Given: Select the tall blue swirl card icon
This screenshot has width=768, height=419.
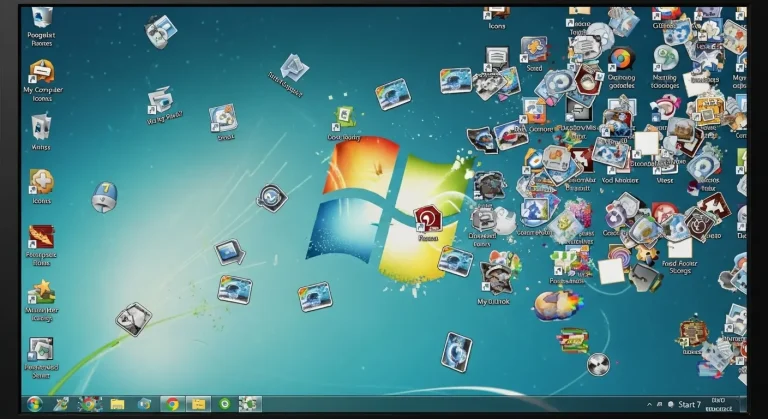Looking at the screenshot, I should pos(456,352).
